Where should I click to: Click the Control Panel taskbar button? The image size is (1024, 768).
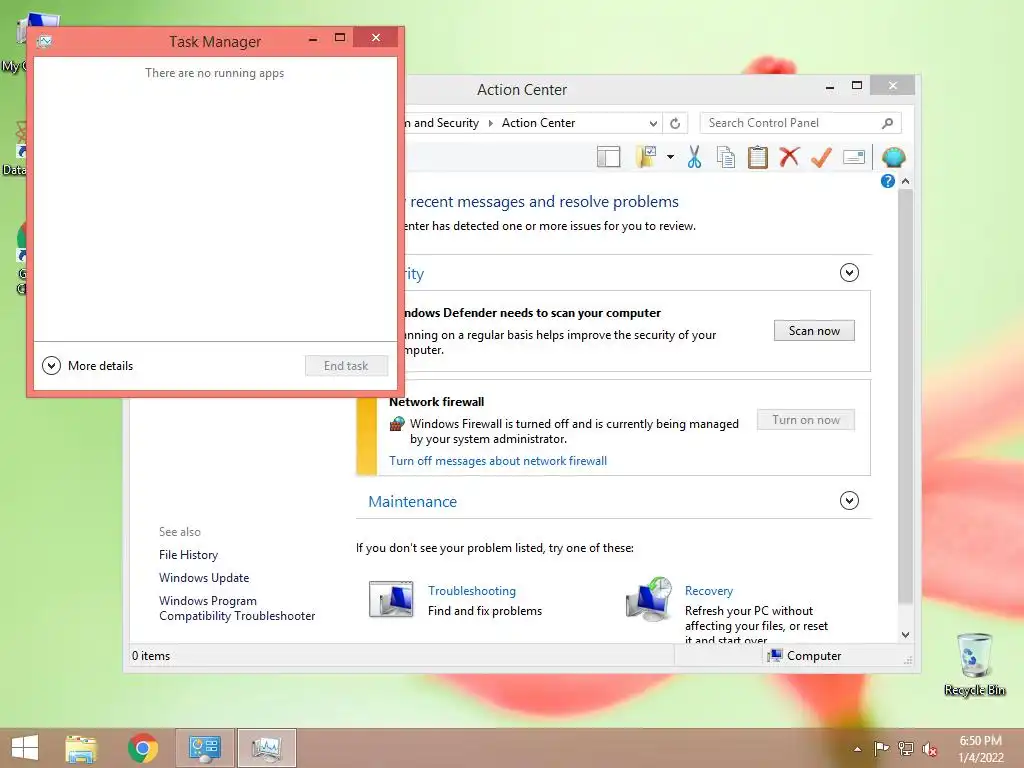(205, 748)
